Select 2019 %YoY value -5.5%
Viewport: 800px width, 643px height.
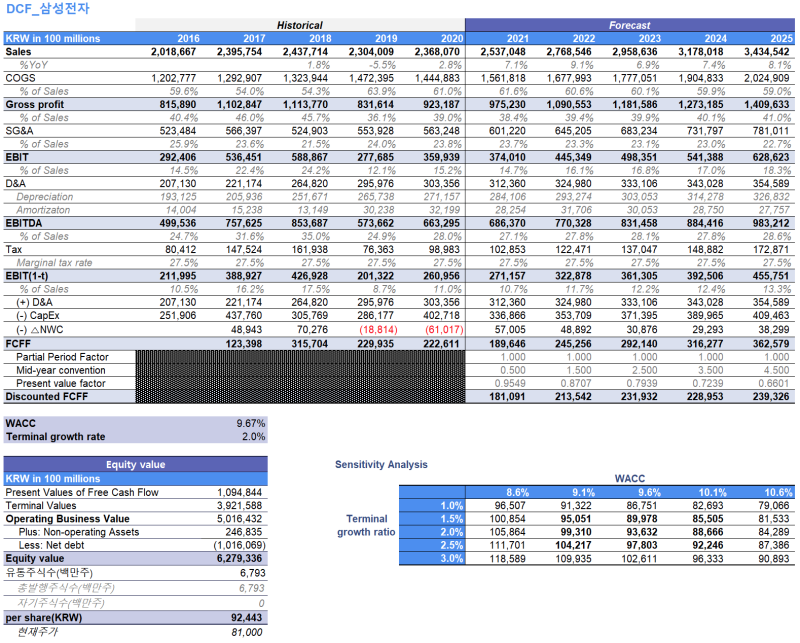(x=382, y=65)
